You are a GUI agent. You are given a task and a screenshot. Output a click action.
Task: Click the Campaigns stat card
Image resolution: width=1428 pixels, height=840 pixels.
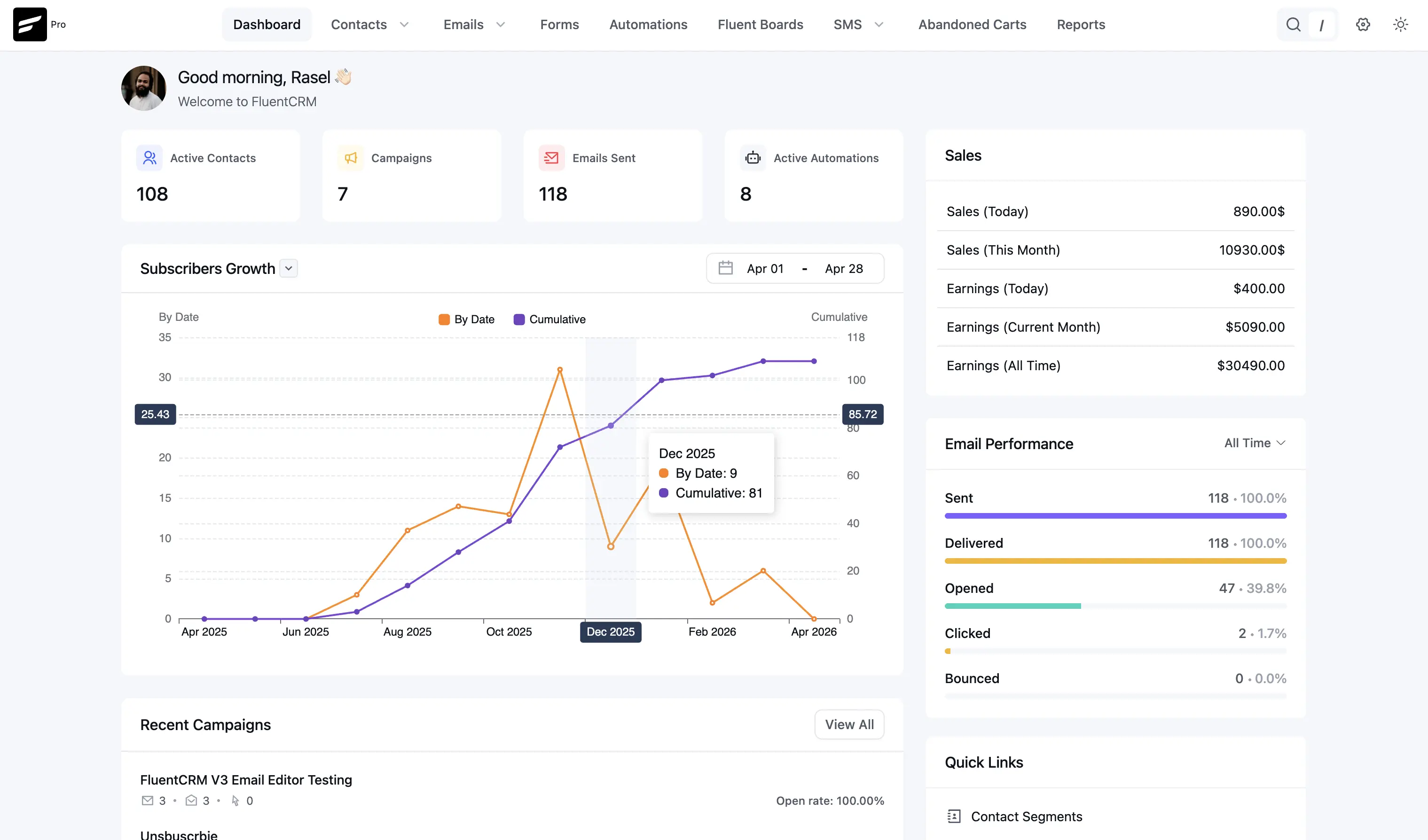tap(411, 176)
